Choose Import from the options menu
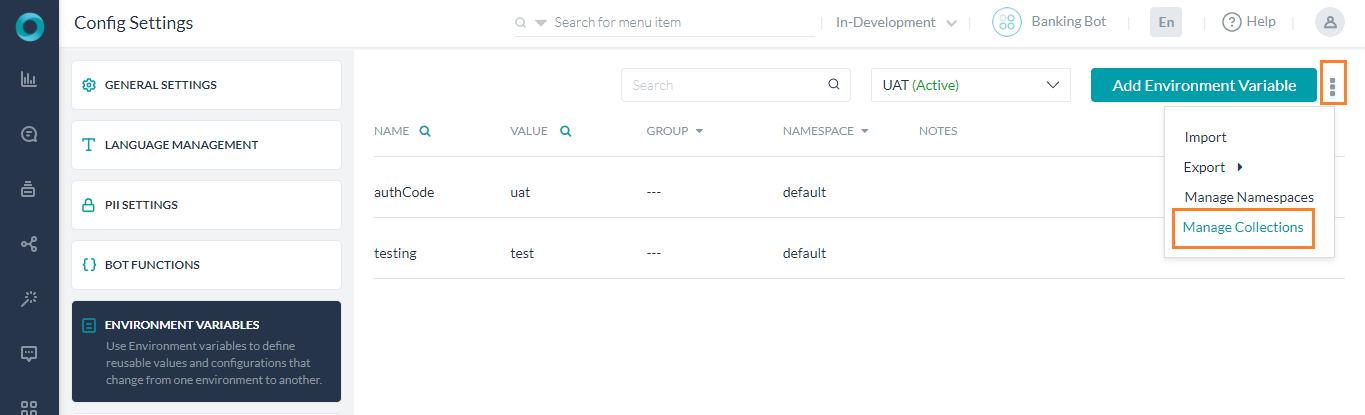 point(1205,137)
